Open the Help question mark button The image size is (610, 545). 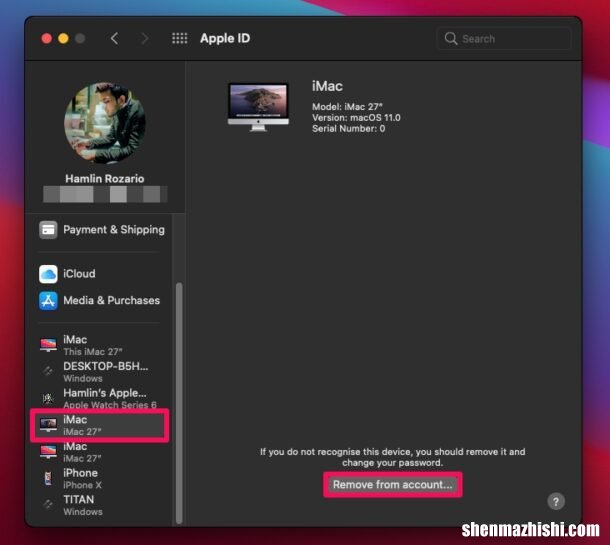pos(556,501)
